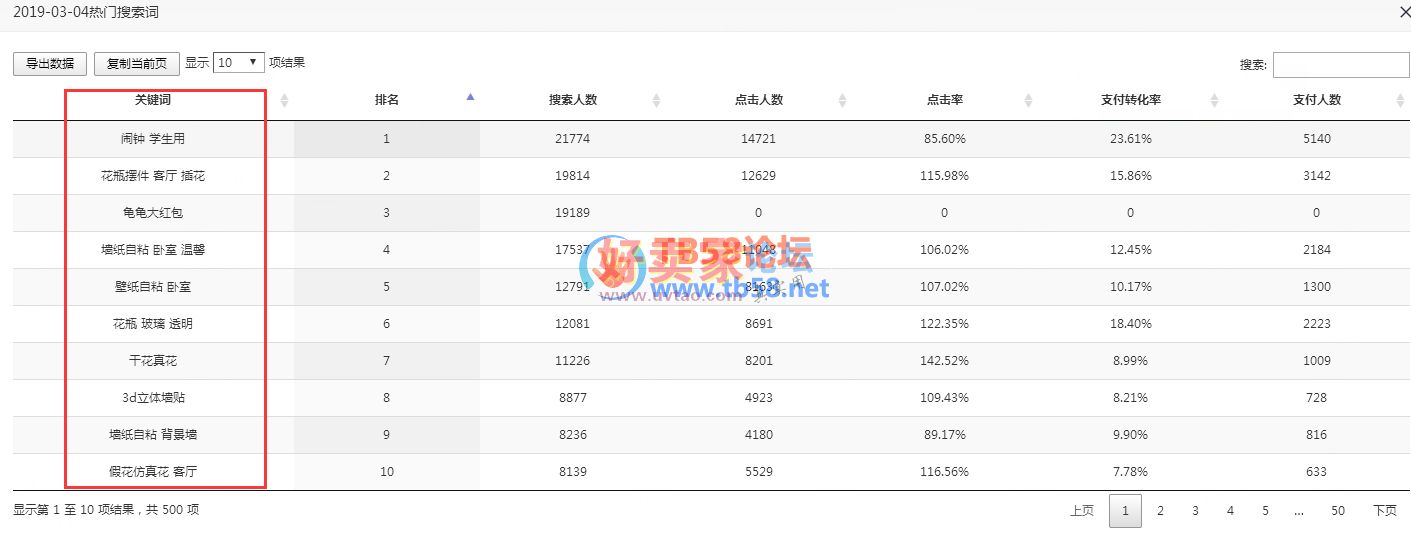Sort by 点击人数 column sort icon
The width and height of the screenshot is (1411, 536).
pyautogui.click(x=842, y=100)
